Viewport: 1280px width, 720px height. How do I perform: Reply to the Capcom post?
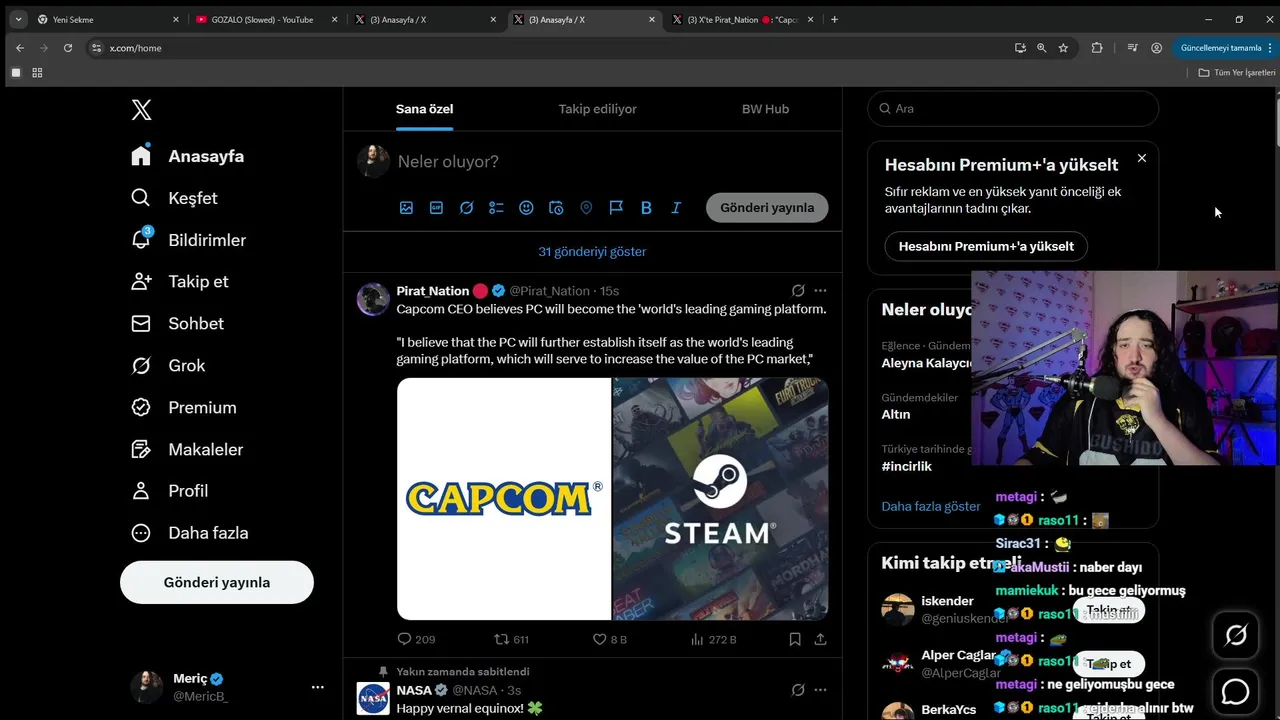[x=416, y=639]
